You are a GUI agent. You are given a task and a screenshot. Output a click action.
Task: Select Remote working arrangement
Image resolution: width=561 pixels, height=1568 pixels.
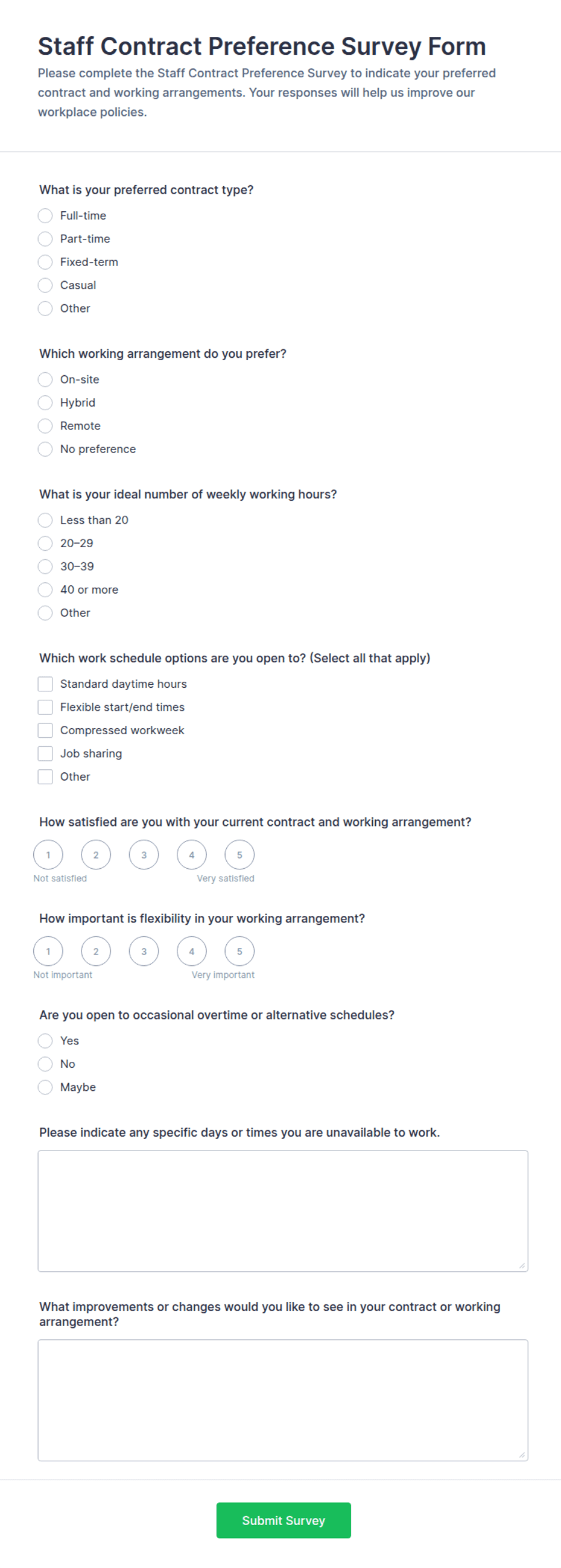click(45, 425)
